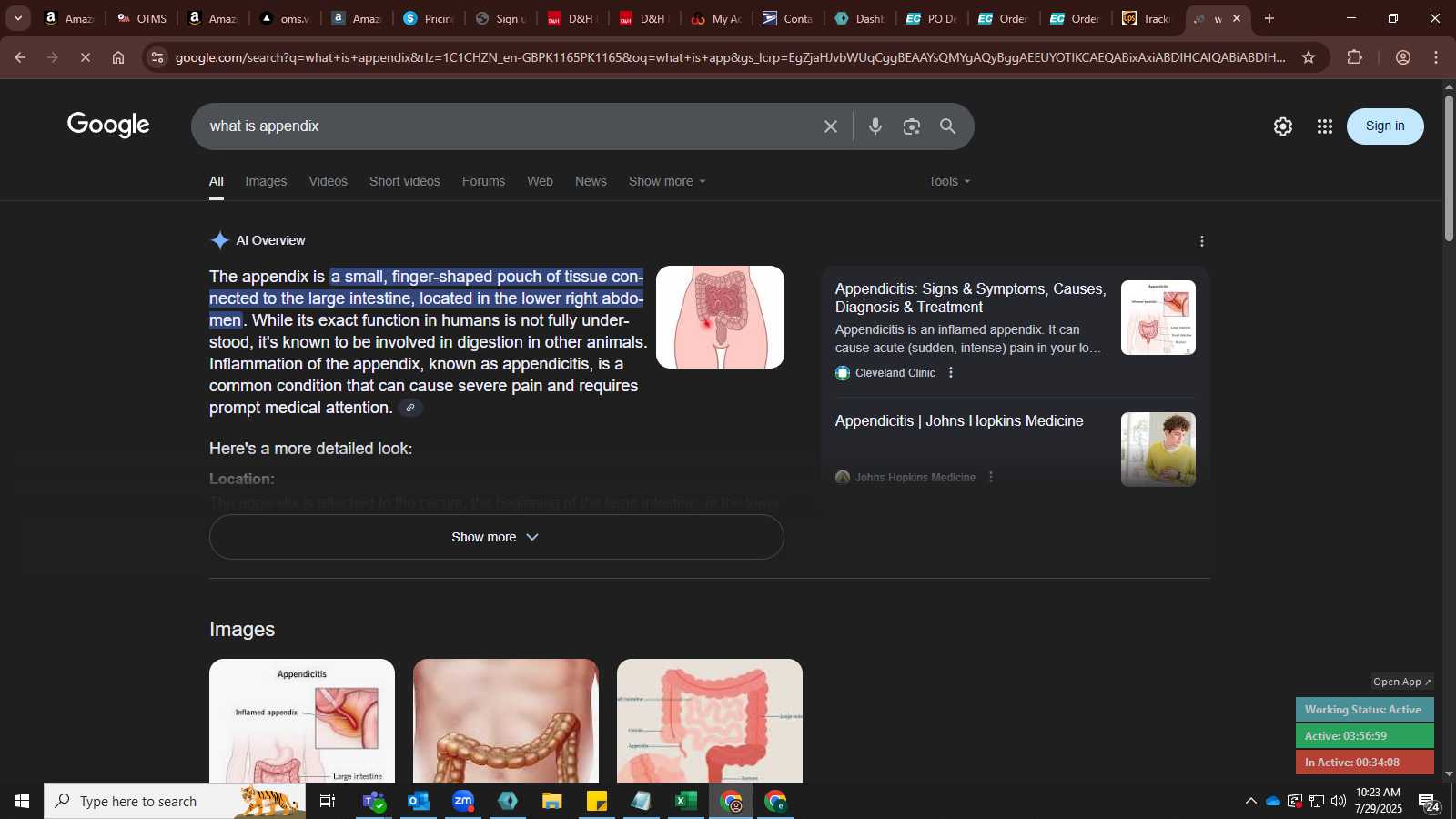The image size is (1456, 819).
Task: Expand Show more search filters
Action: click(667, 181)
